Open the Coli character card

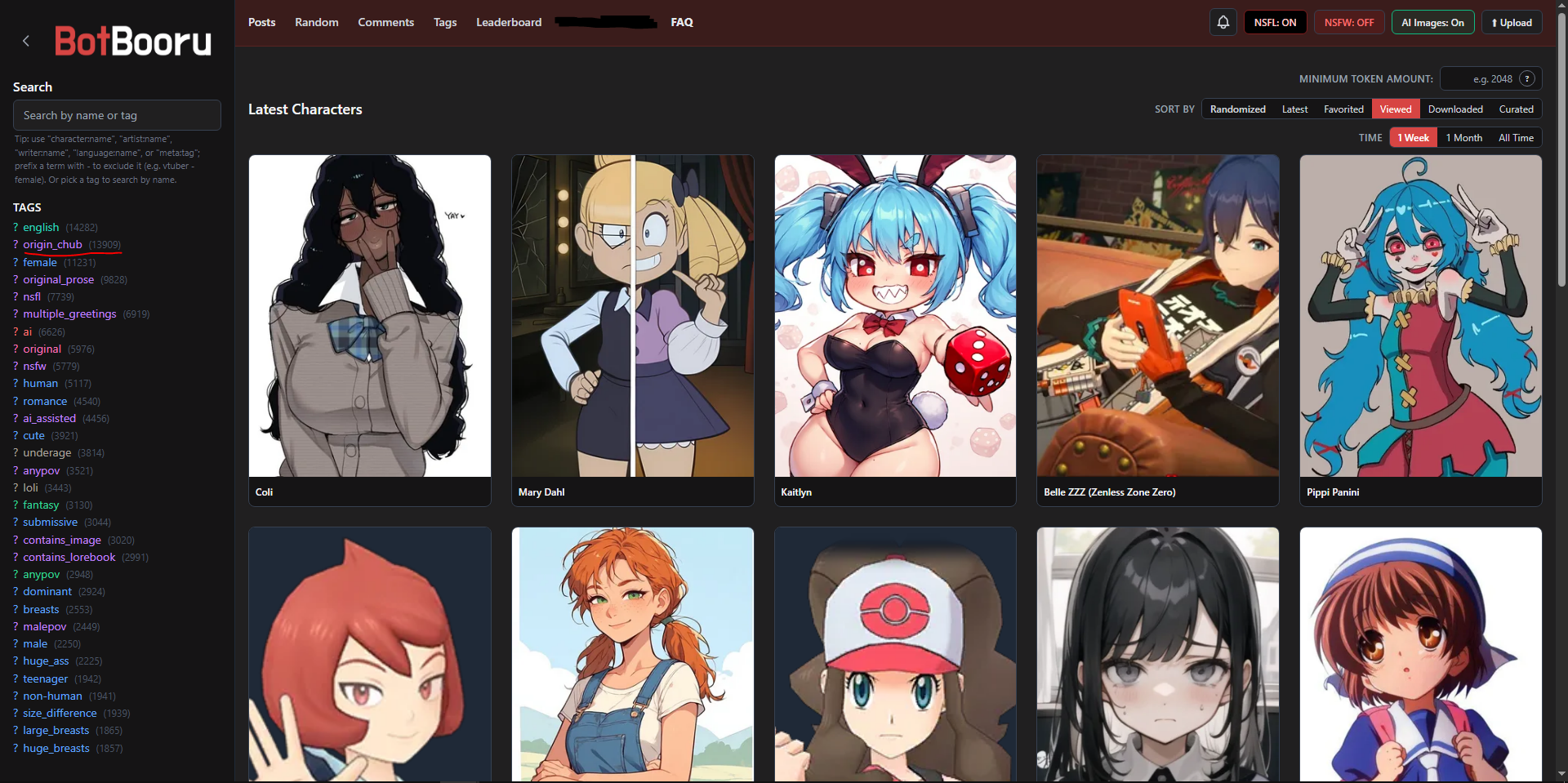pos(370,331)
